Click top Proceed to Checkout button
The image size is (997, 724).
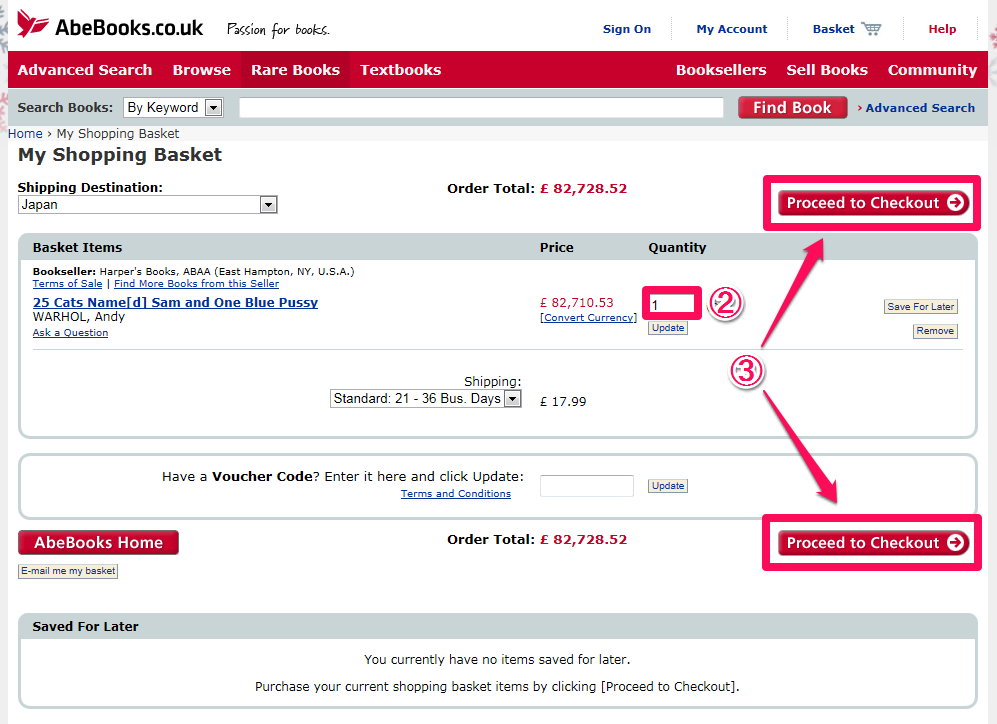873,203
